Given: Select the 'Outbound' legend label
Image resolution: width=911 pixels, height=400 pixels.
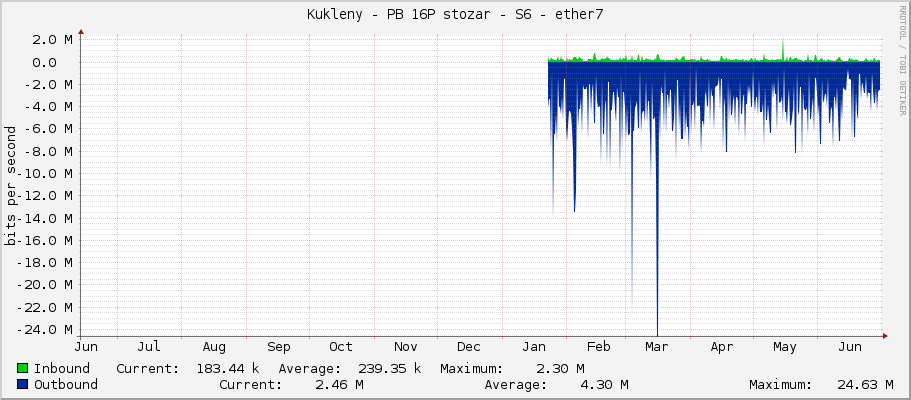Looking at the screenshot, I should coord(66,384).
